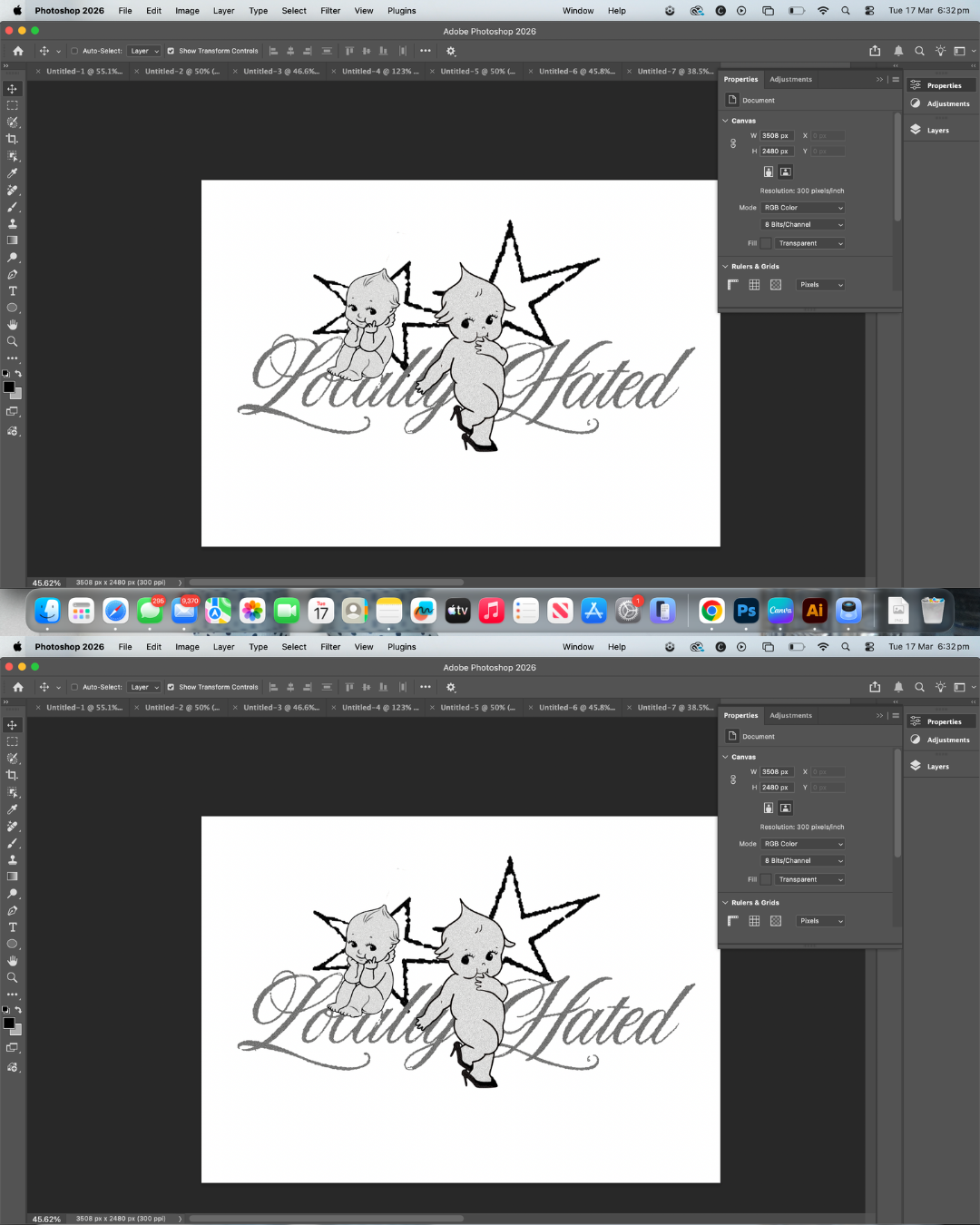
Task: Set portrait orientation in upper Canvas section
Action: click(x=769, y=171)
